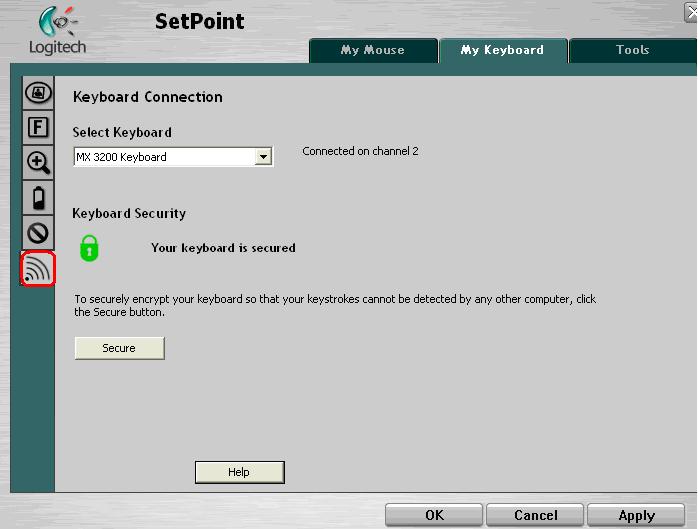Open the keyboard hot keys settings icon
Image resolution: width=698 pixels, height=529 pixels.
pos(38,93)
